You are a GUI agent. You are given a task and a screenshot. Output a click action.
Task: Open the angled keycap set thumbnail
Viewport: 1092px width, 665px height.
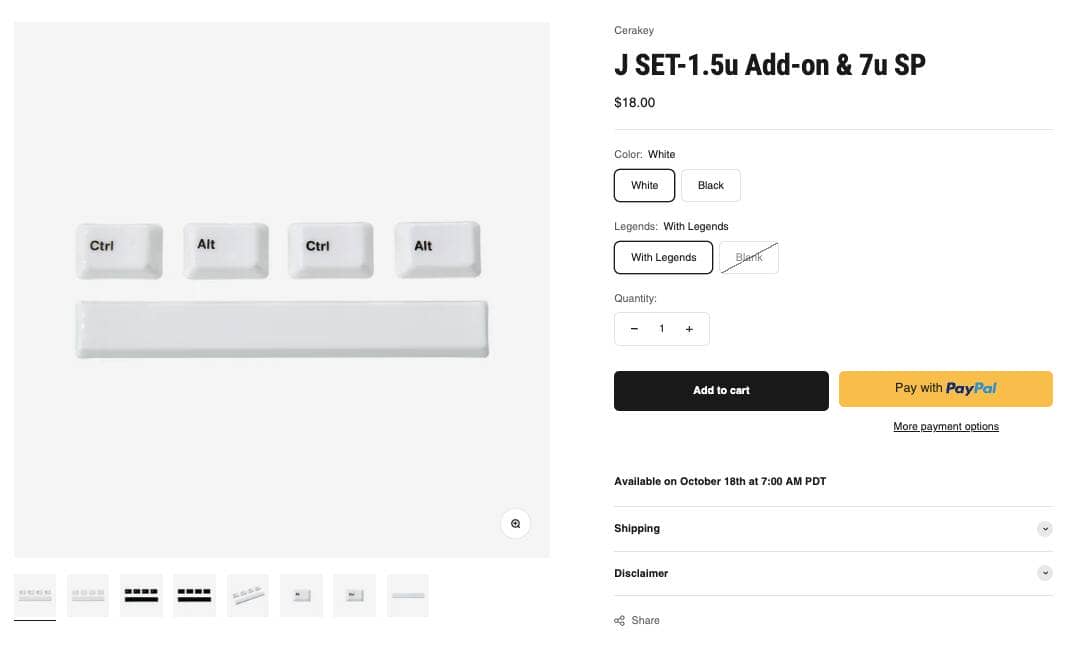click(247, 595)
